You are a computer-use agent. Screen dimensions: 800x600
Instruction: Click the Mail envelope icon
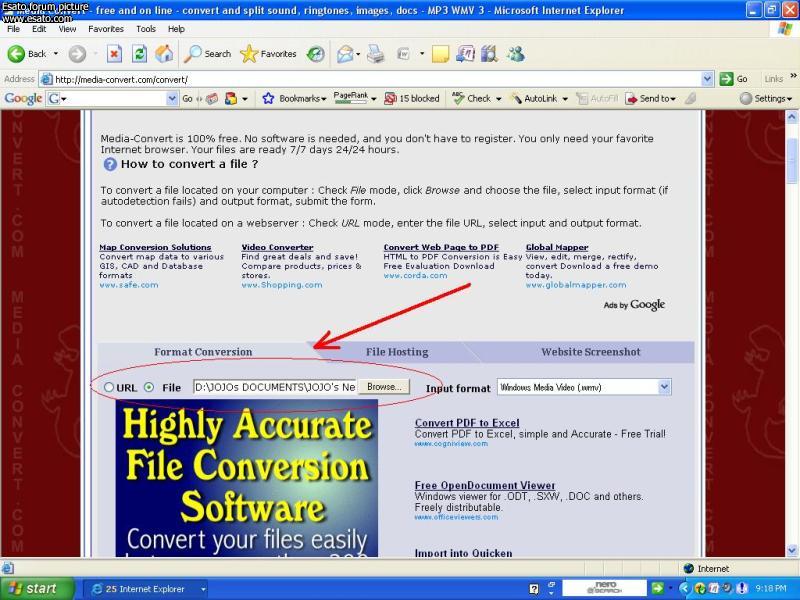(x=345, y=54)
